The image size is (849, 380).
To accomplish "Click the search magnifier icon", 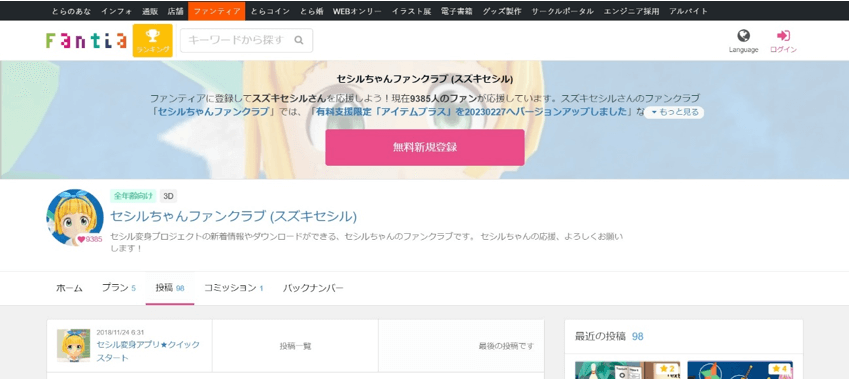I will pos(298,40).
